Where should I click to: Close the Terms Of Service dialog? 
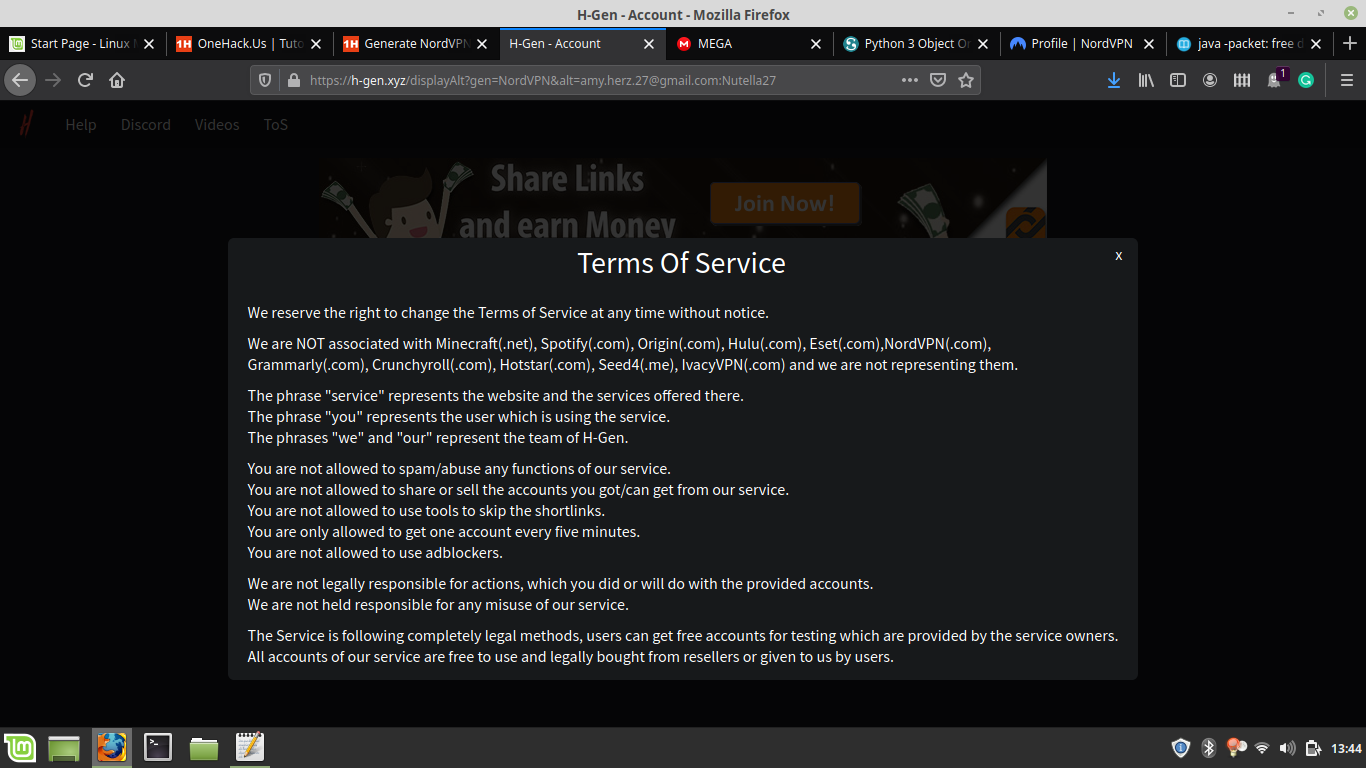click(x=1118, y=256)
